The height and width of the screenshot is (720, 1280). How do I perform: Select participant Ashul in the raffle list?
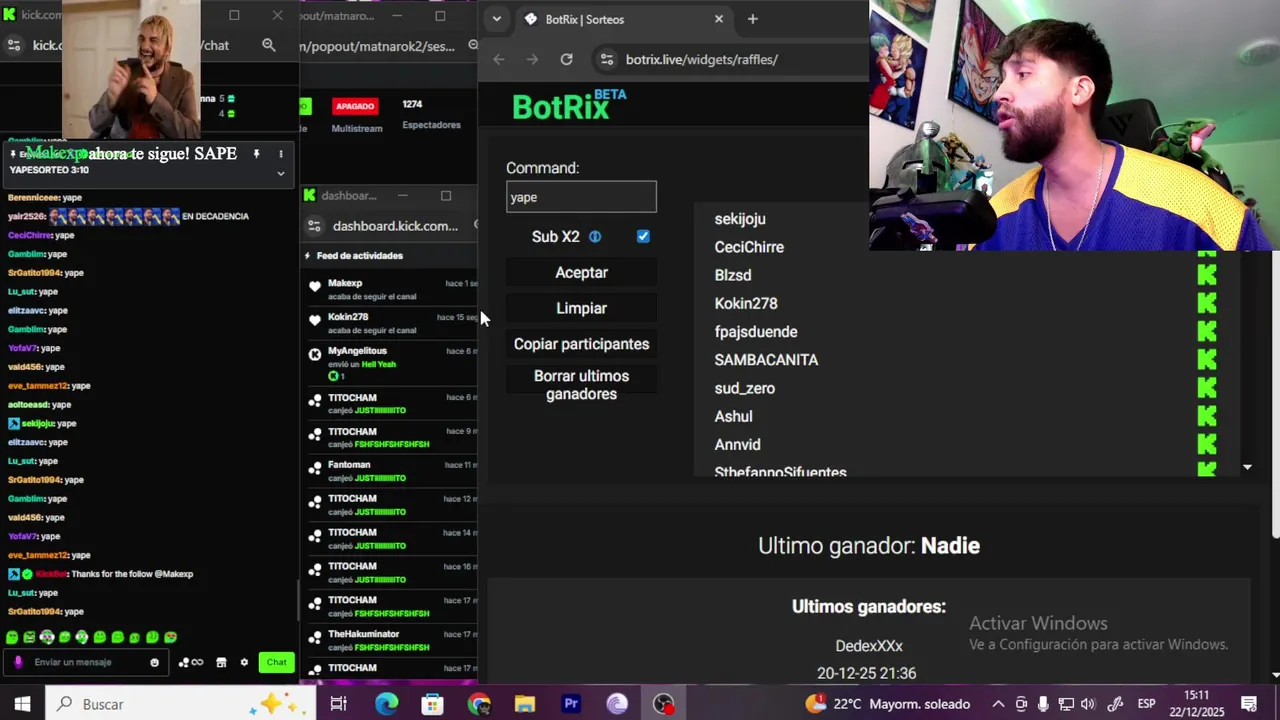tap(733, 416)
